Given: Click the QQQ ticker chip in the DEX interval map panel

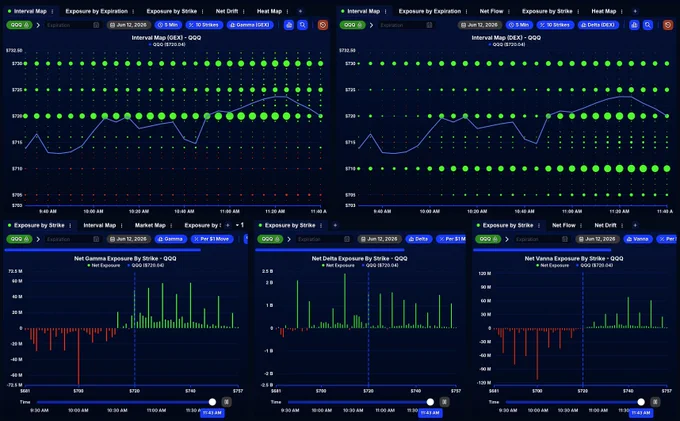Looking at the screenshot, I should click(x=352, y=25).
